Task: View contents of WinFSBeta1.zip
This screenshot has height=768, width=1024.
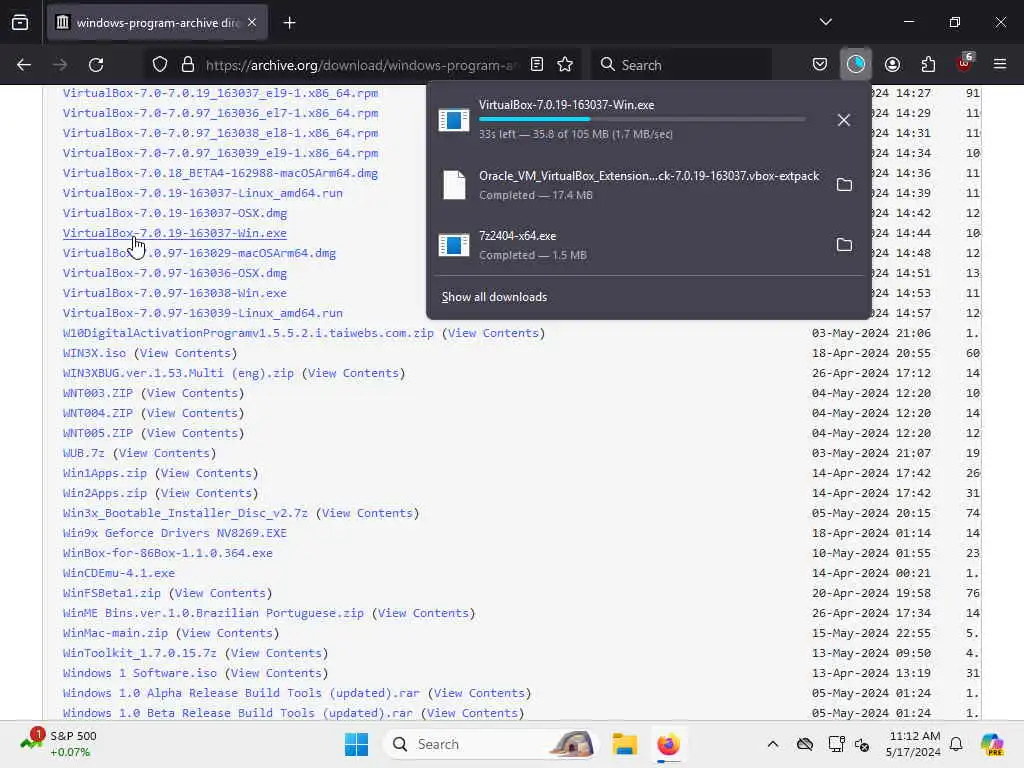Action: coord(220,593)
